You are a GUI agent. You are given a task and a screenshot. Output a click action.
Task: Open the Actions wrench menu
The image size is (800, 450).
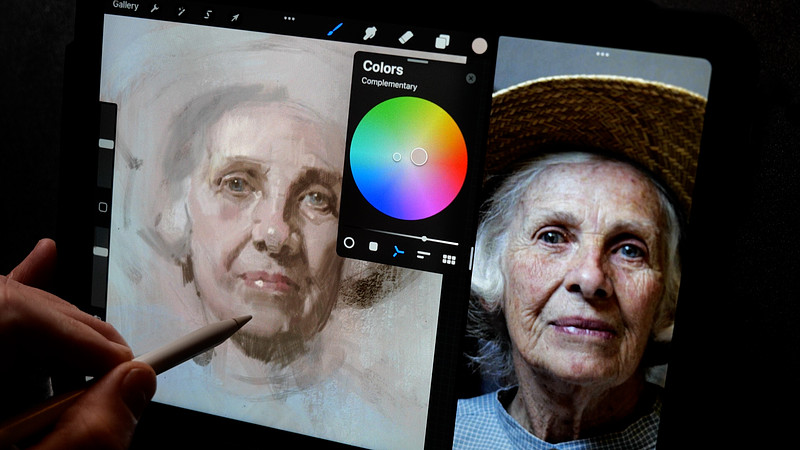point(155,8)
